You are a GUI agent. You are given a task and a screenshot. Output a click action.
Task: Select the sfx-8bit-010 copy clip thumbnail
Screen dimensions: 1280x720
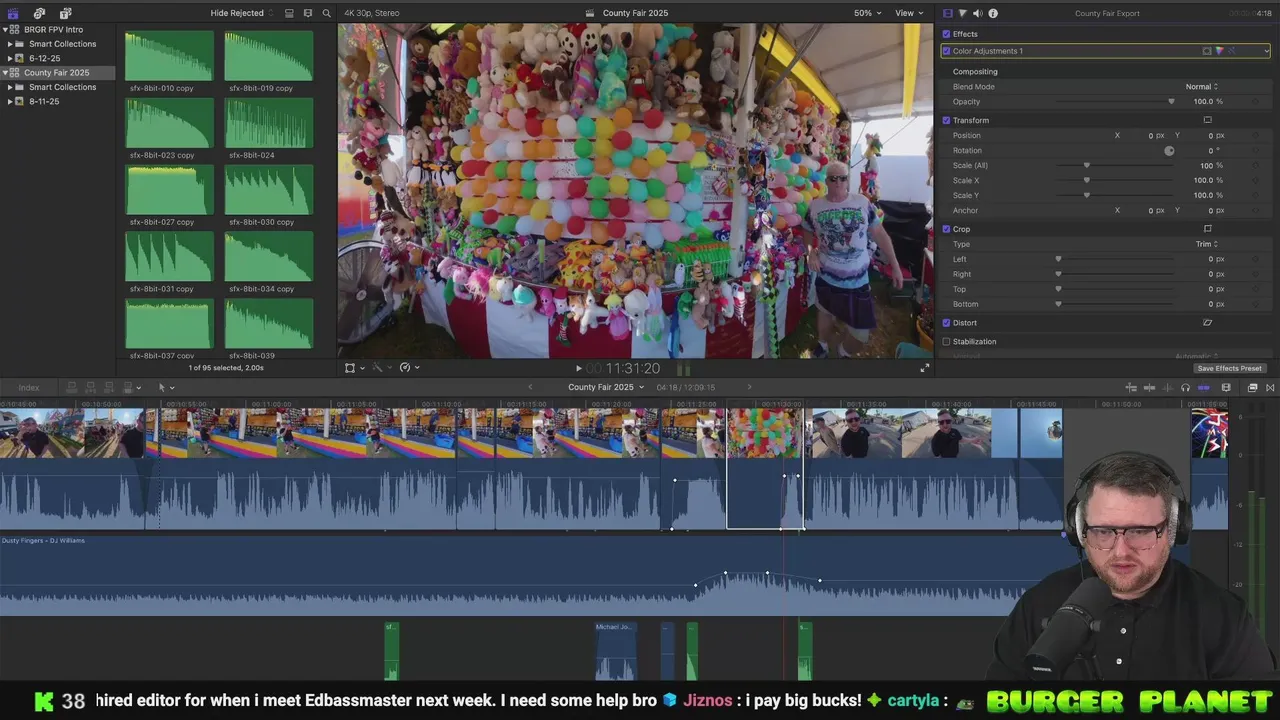click(x=169, y=55)
